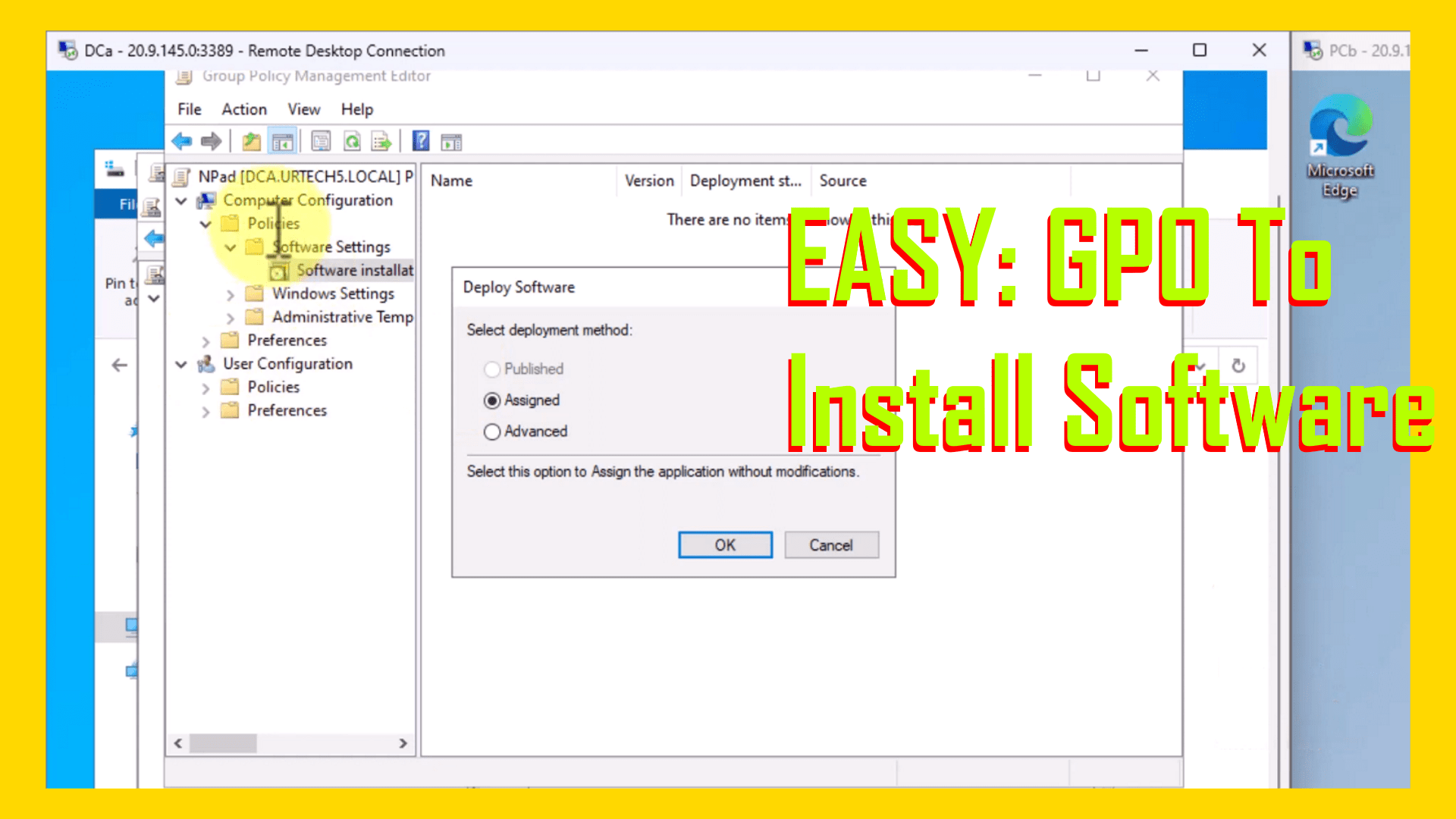This screenshot has height=819, width=1456.
Task: Click the Back arrow in the toolbar
Action: pyautogui.click(x=182, y=141)
